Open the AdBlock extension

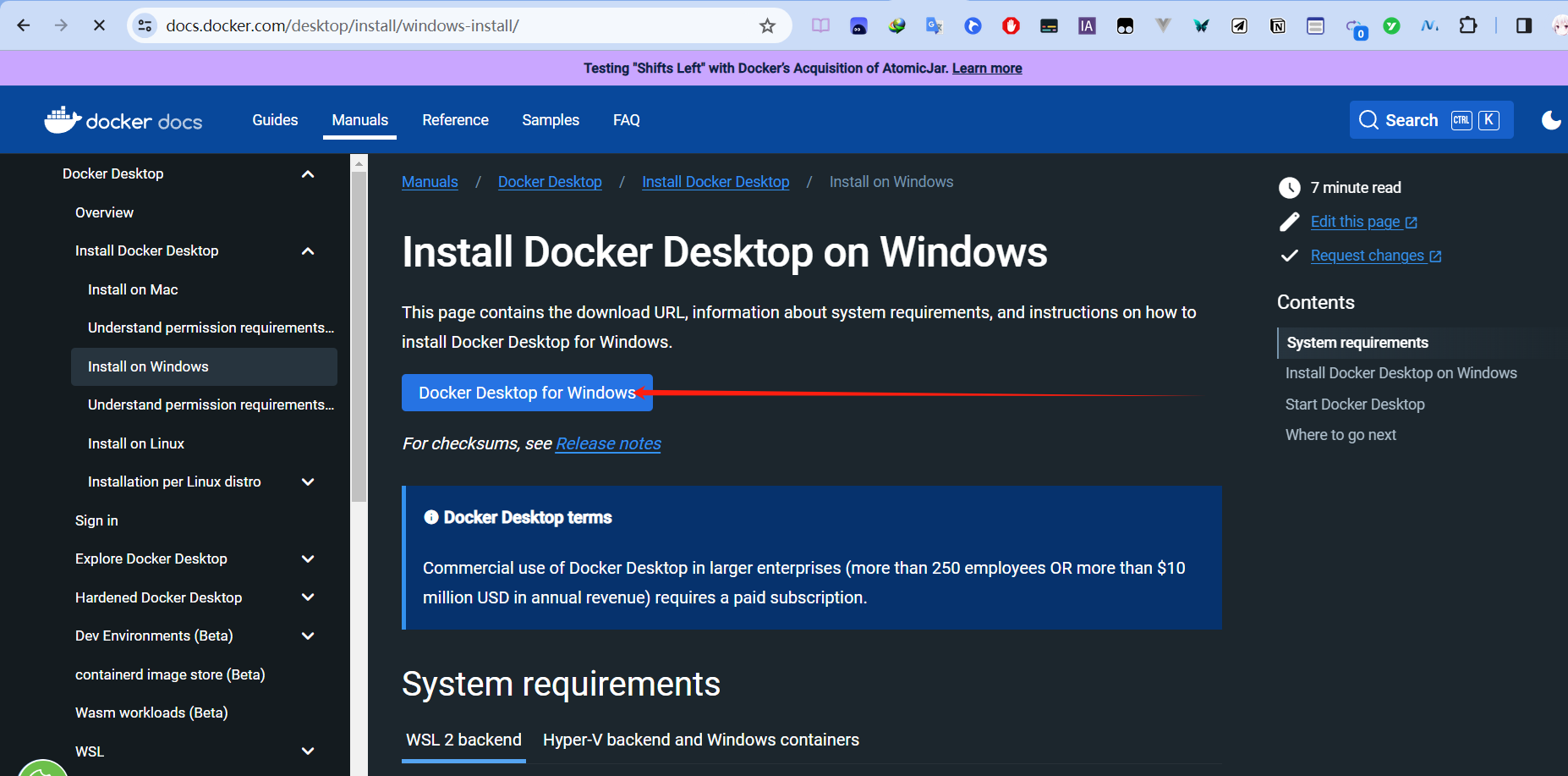tap(1011, 25)
